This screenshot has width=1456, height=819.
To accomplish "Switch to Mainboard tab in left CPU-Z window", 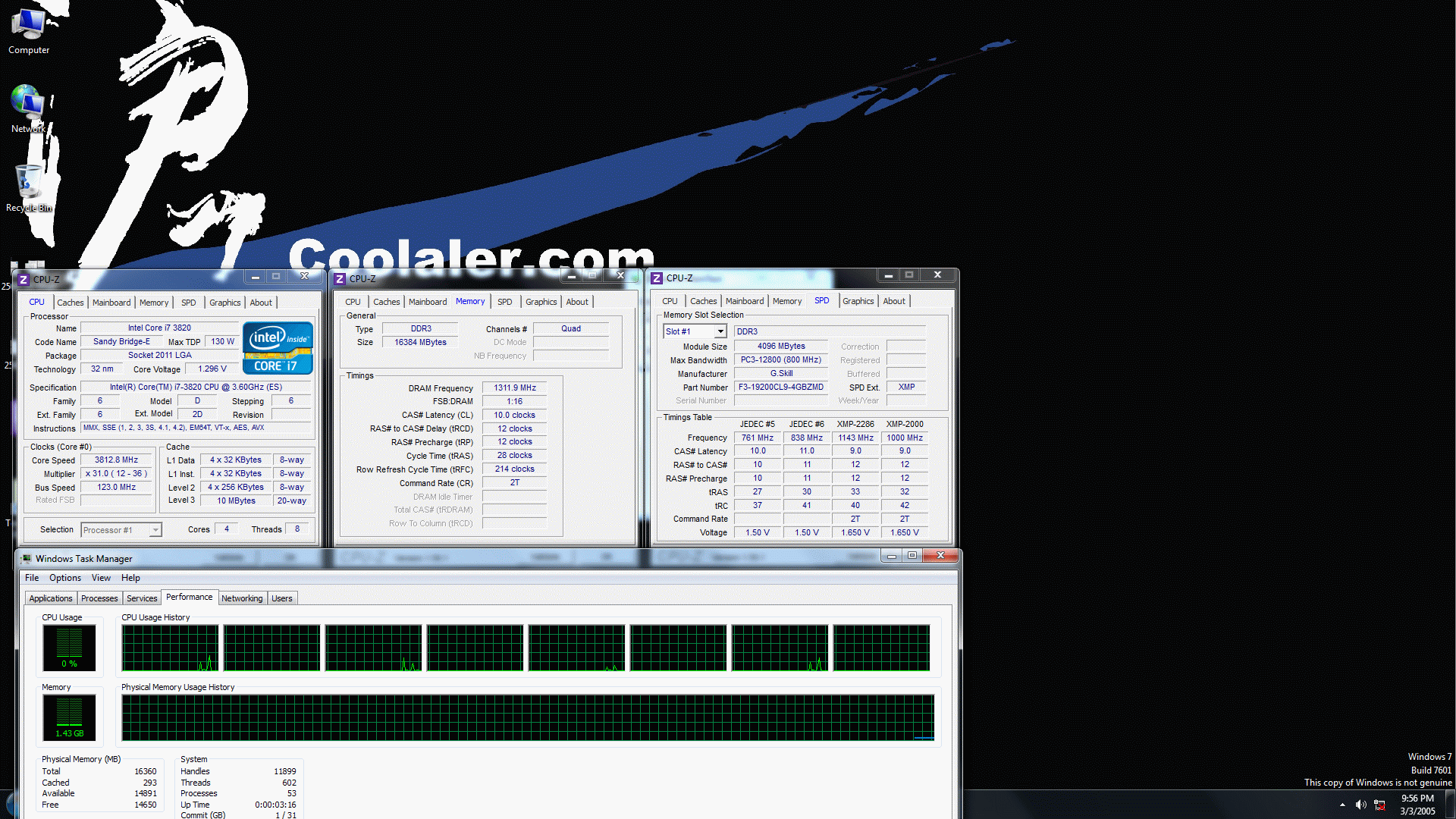I will pos(111,303).
